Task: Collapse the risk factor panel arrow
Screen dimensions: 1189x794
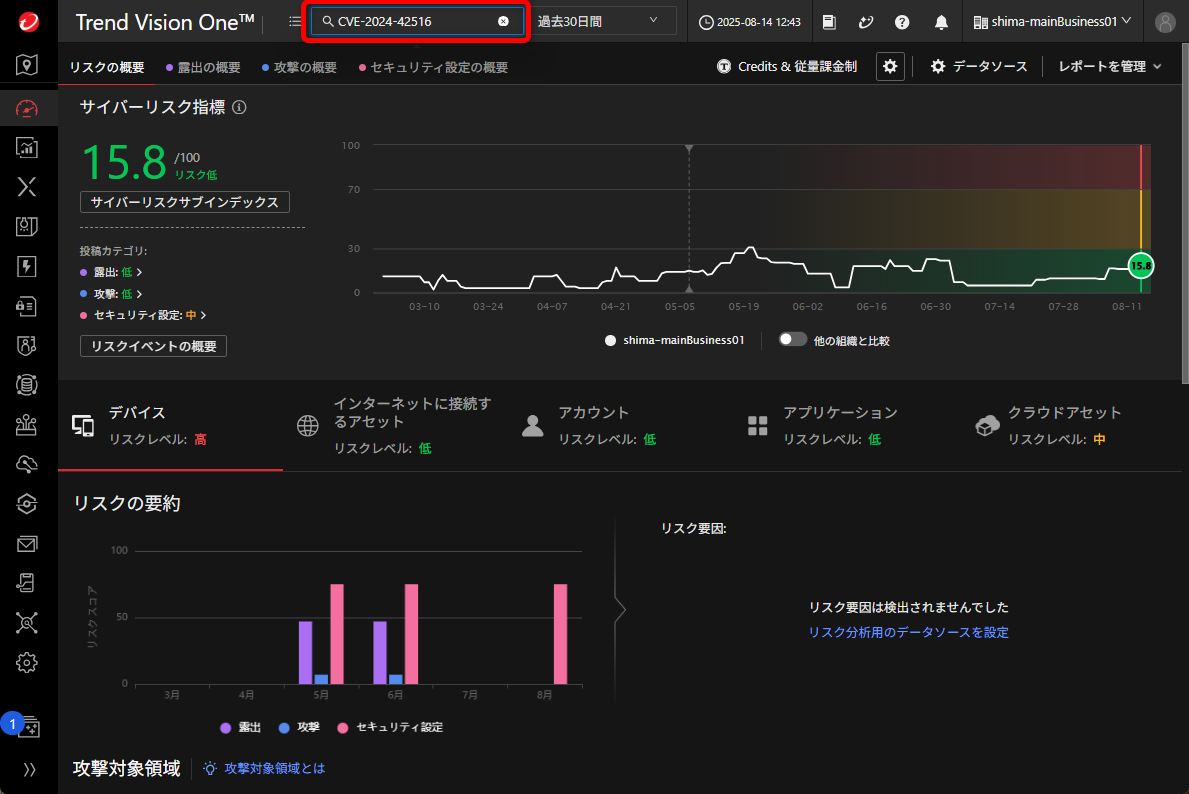Action: coord(620,609)
